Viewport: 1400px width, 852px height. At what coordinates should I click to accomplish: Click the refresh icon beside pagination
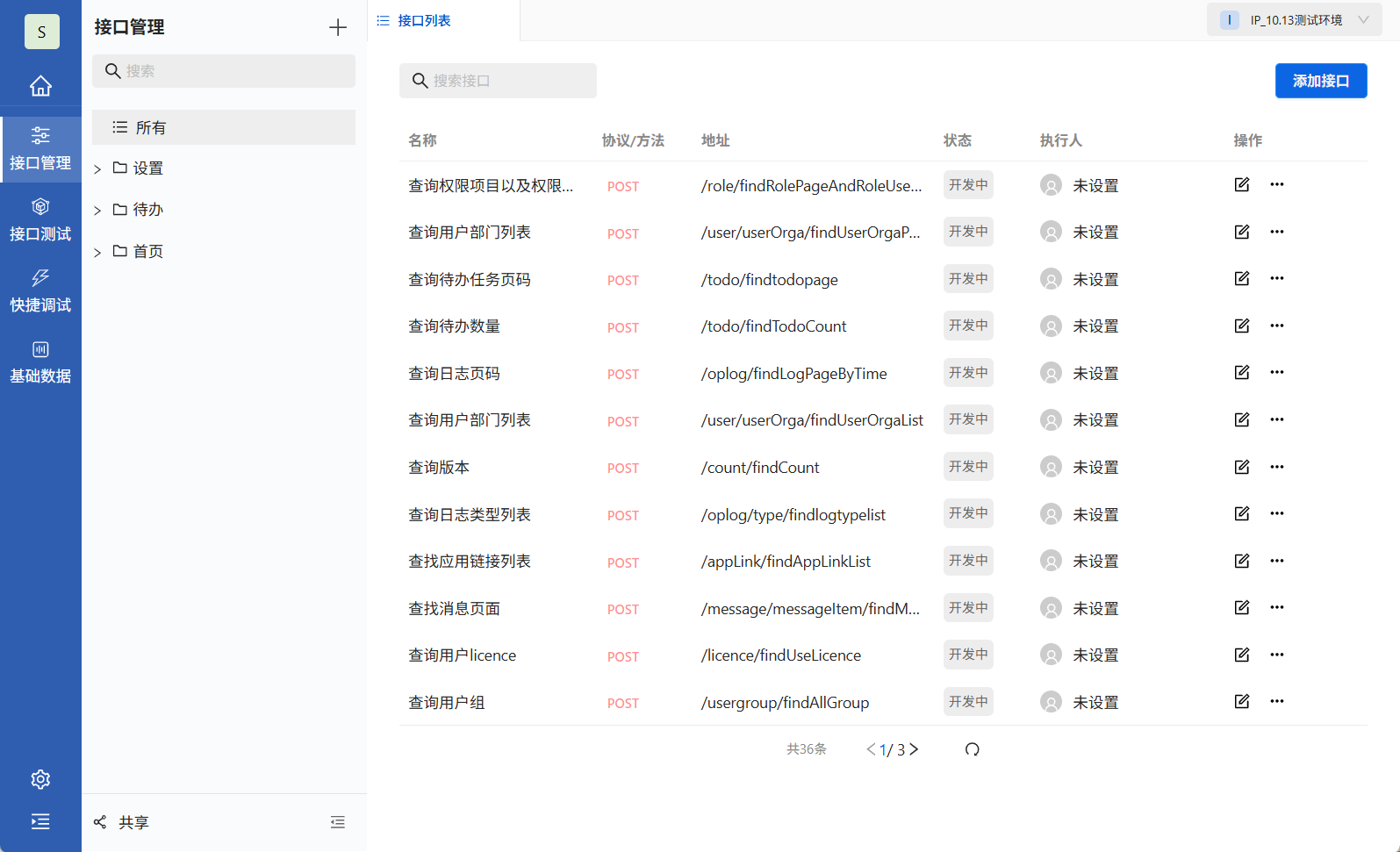972,749
